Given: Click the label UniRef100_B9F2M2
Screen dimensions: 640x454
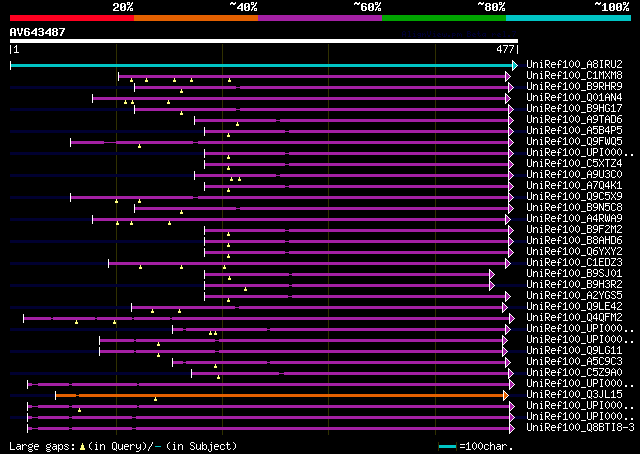Looking at the screenshot, I should [574, 230].
